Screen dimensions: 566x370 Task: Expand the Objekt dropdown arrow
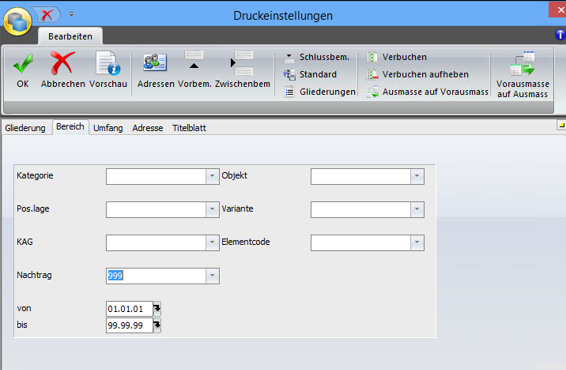(x=417, y=176)
